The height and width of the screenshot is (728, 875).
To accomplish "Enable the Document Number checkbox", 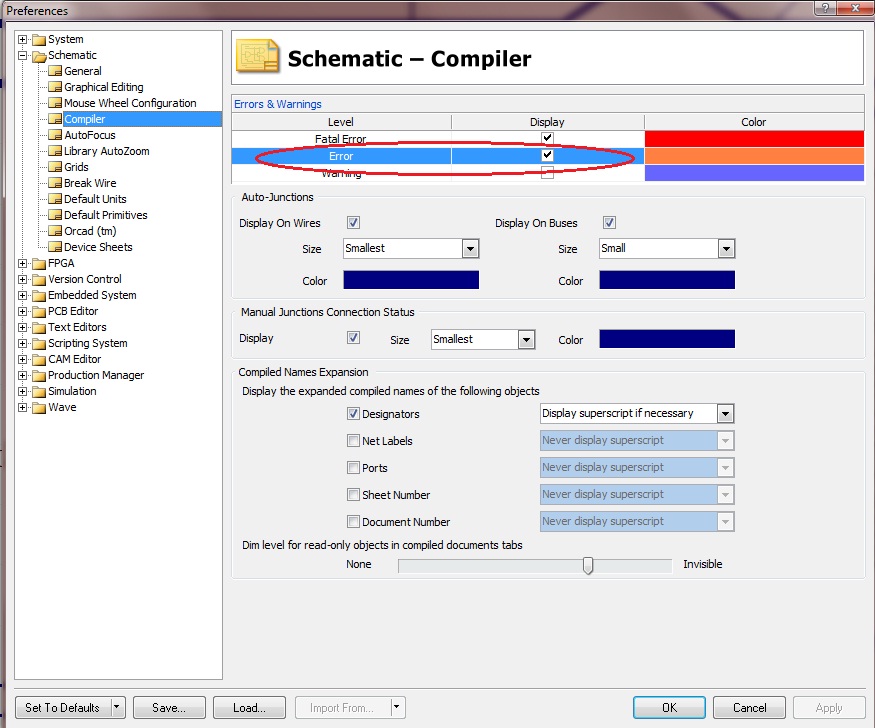I will pyautogui.click(x=353, y=522).
